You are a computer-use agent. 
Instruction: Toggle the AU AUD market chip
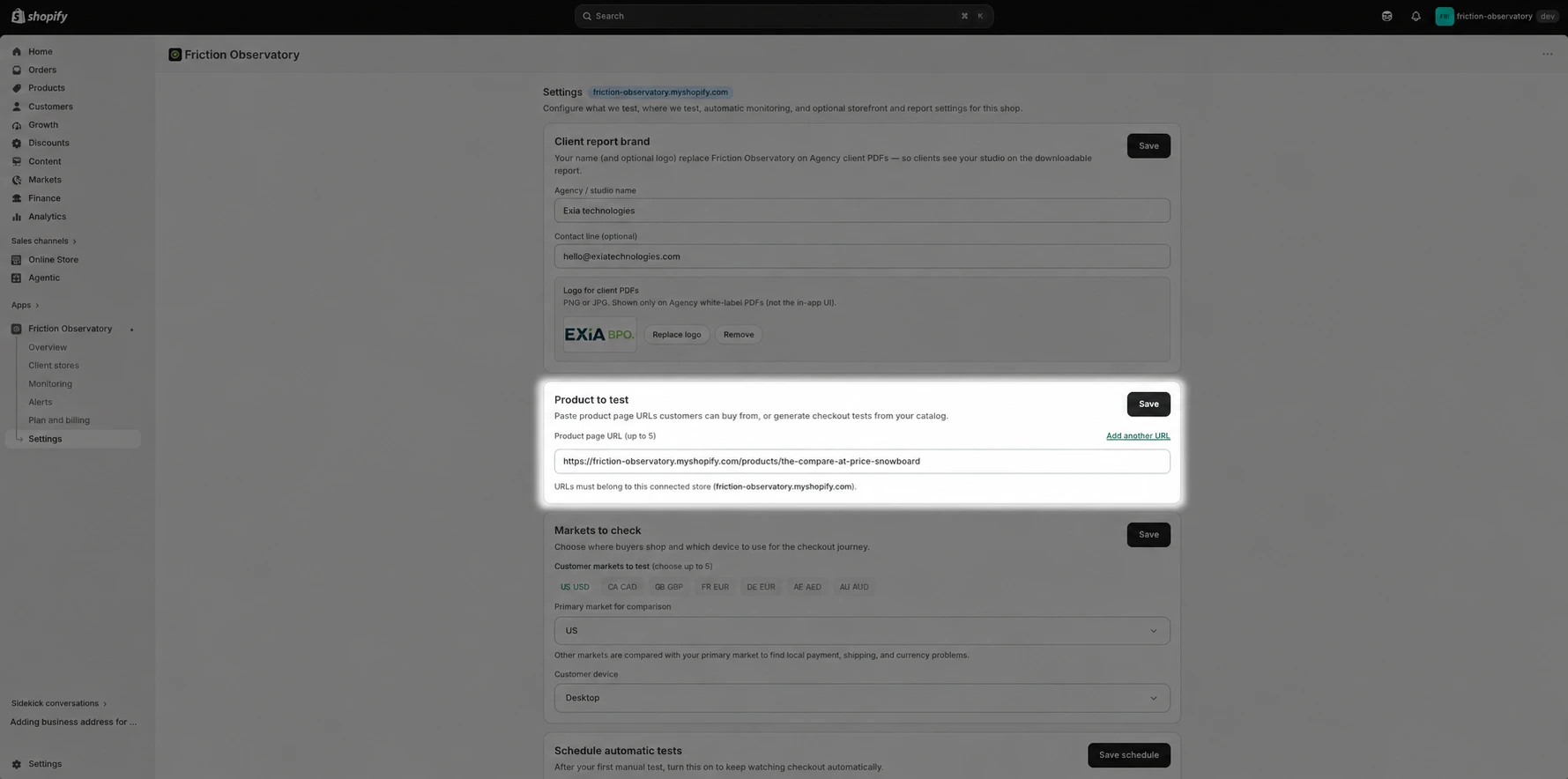[x=854, y=587]
